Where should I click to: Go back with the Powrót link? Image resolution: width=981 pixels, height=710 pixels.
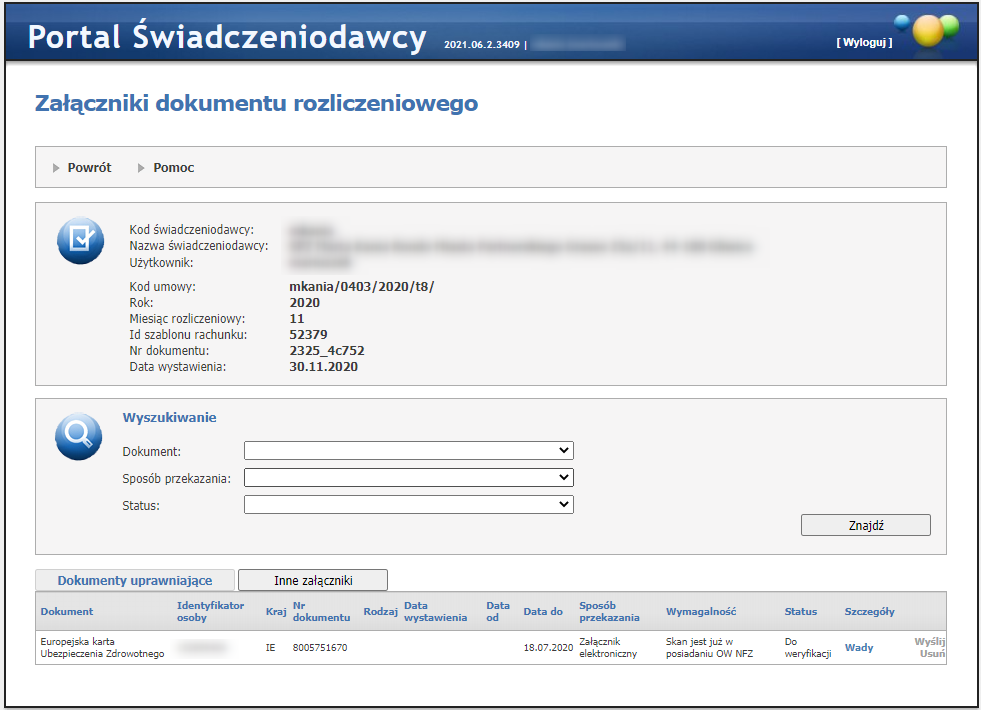pyautogui.click(x=89, y=168)
